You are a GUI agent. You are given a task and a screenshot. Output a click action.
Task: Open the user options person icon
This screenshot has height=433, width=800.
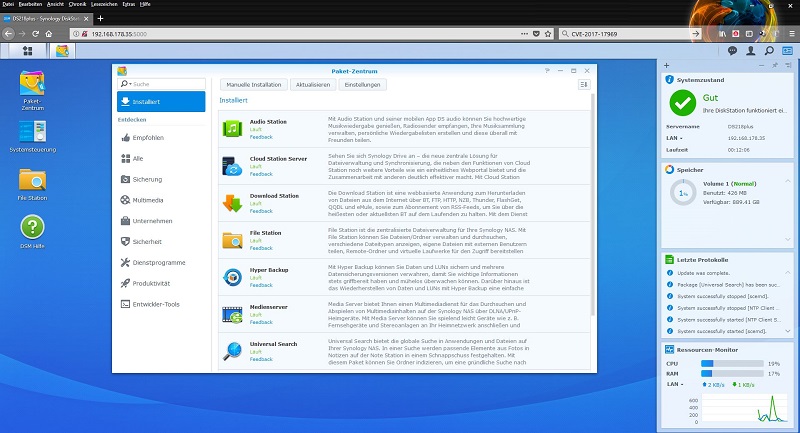click(751, 50)
